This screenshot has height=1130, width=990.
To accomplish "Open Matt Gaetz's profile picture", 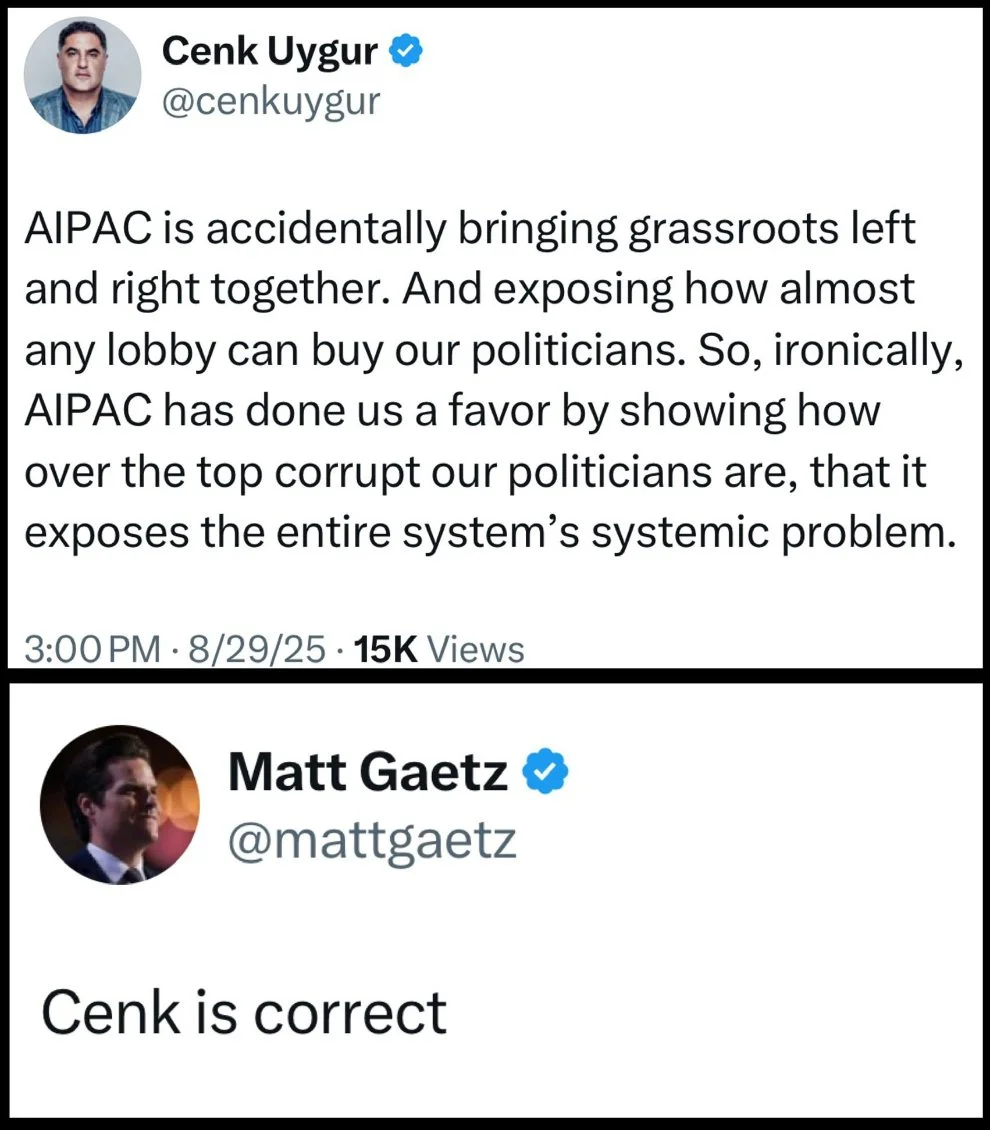I will click(x=120, y=805).
